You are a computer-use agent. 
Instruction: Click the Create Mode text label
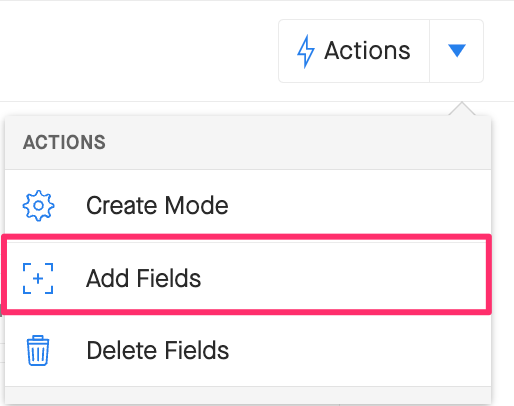pos(157,206)
